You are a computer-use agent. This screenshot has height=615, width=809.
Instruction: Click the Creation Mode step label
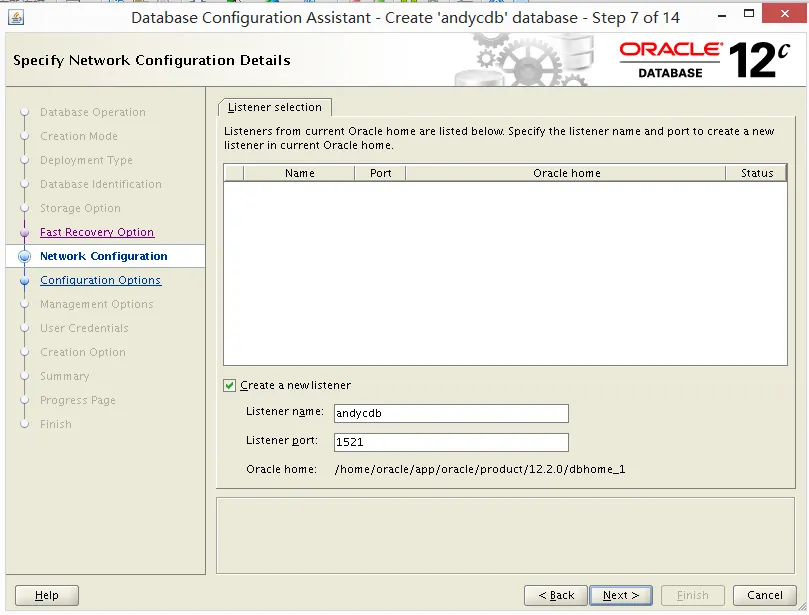(x=79, y=136)
